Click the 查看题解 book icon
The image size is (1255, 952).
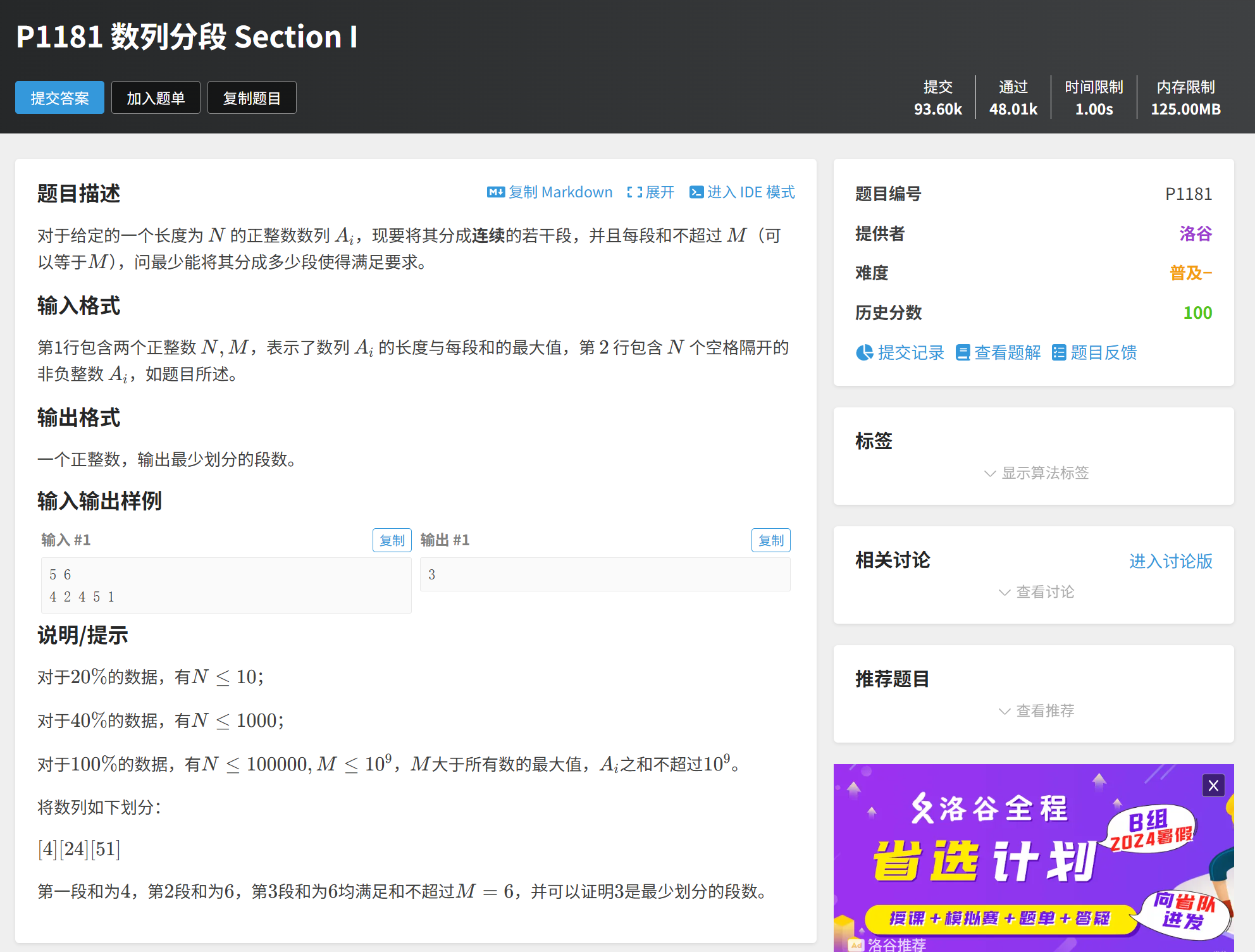(x=962, y=352)
